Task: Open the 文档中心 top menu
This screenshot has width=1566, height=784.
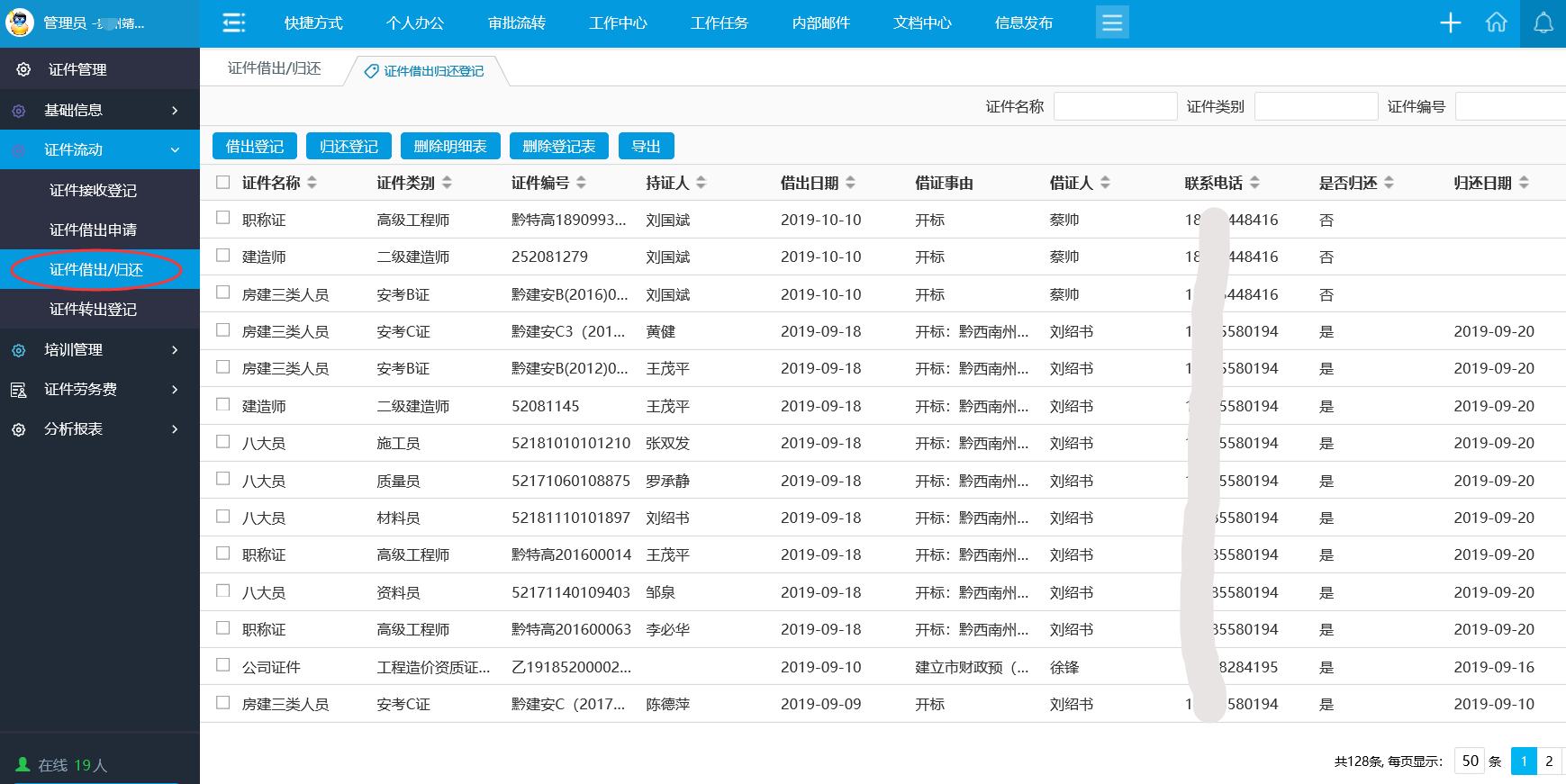Action: tap(922, 23)
